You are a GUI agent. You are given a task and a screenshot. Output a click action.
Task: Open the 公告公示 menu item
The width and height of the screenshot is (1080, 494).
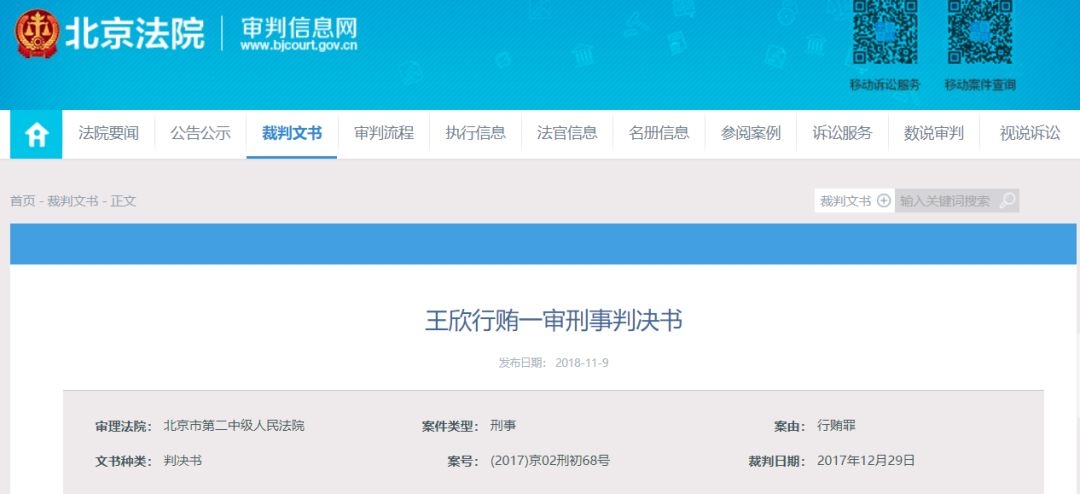tap(200, 133)
